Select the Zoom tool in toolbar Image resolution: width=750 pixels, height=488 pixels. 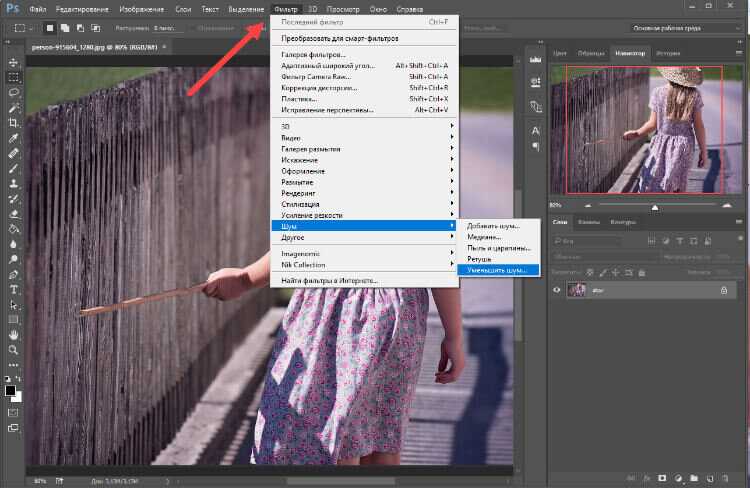click(x=13, y=350)
